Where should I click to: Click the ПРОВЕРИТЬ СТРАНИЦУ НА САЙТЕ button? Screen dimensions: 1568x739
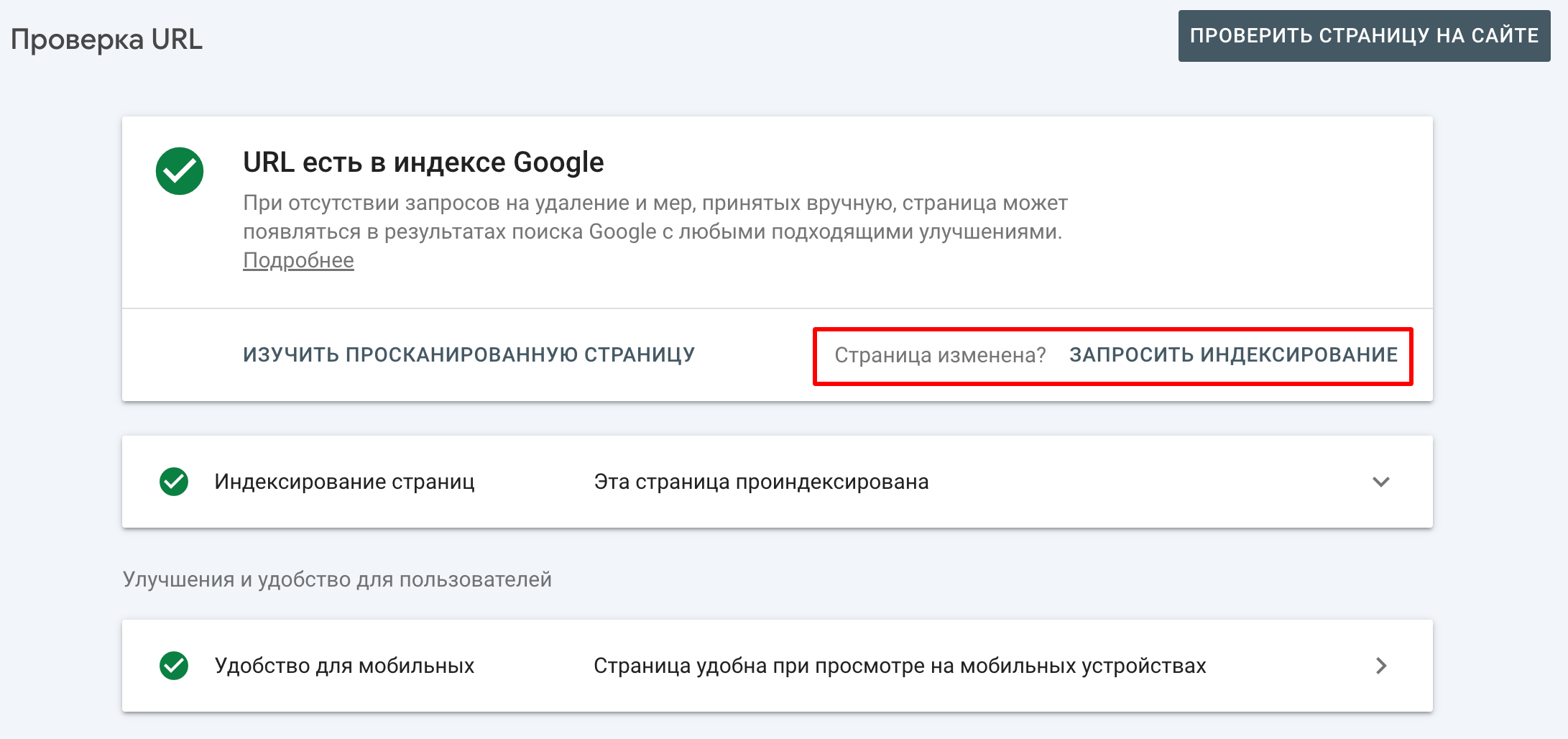click(1364, 36)
